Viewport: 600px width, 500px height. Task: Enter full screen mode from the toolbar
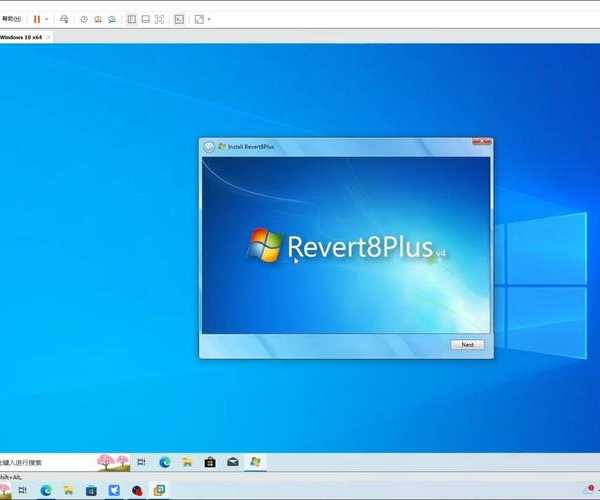160,19
